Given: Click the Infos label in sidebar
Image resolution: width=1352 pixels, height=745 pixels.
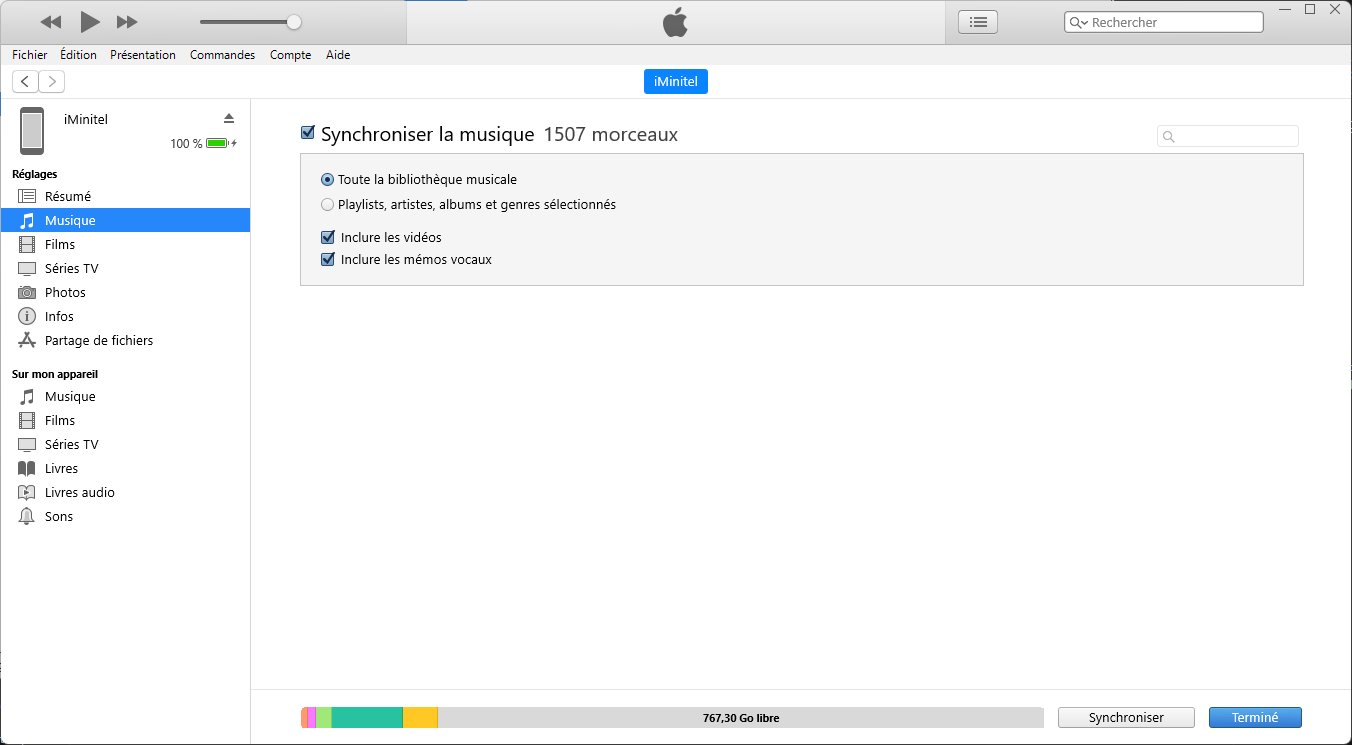Looking at the screenshot, I should [59, 316].
